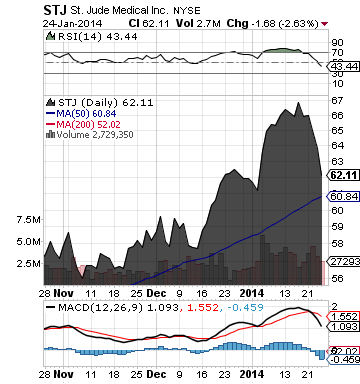Click the blue MA(50) legend line
Image resolution: width=360 pixels, height=384 pixels.
coord(50,113)
